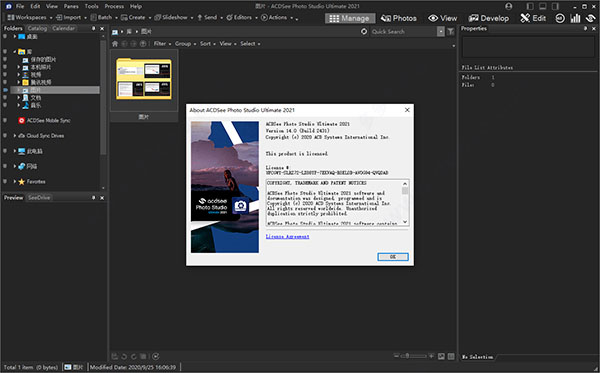Open the Tools menu
Image resolution: width=600 pixels, height=373 pixels.
91,6
